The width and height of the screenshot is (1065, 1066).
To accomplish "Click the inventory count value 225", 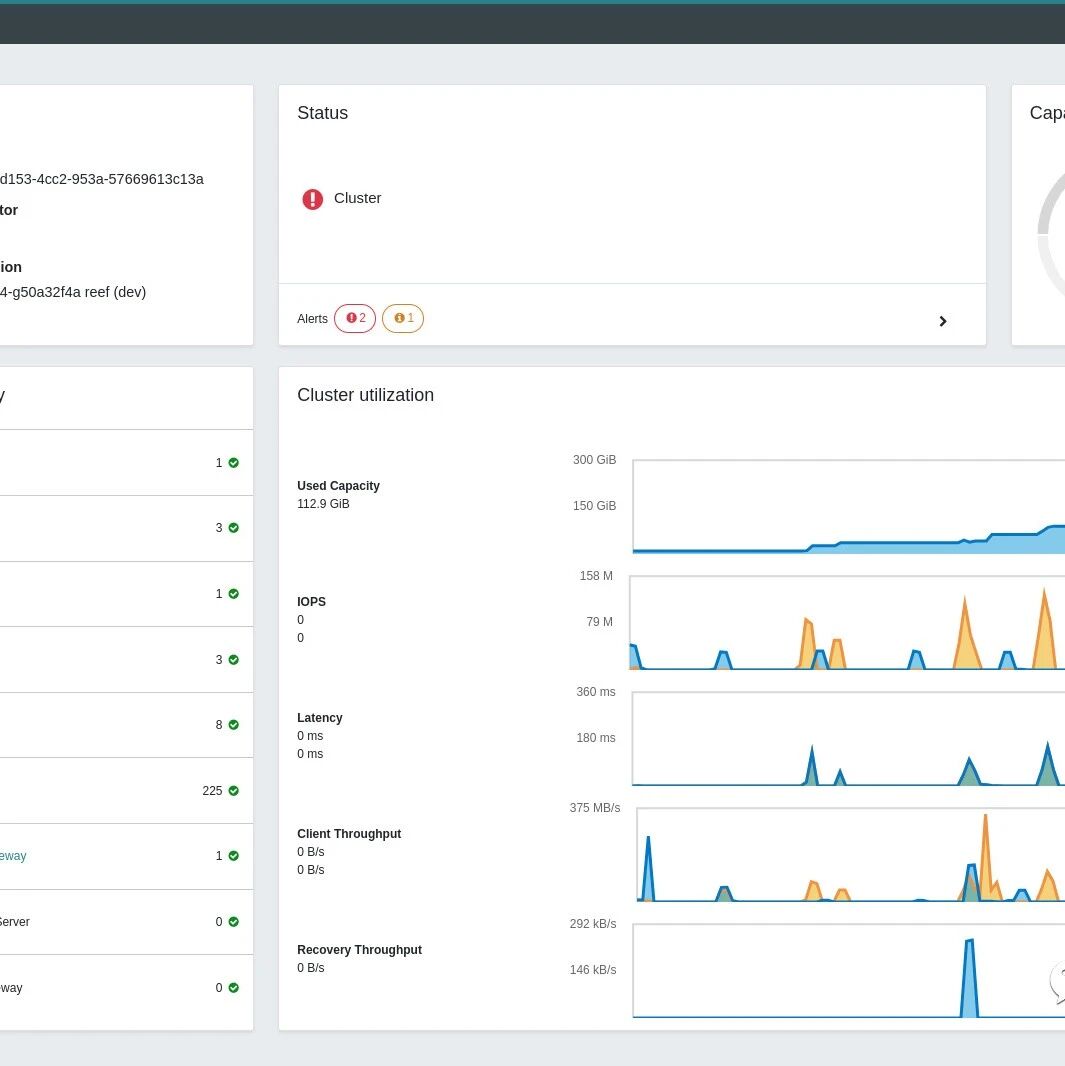I will pos(212,791).
